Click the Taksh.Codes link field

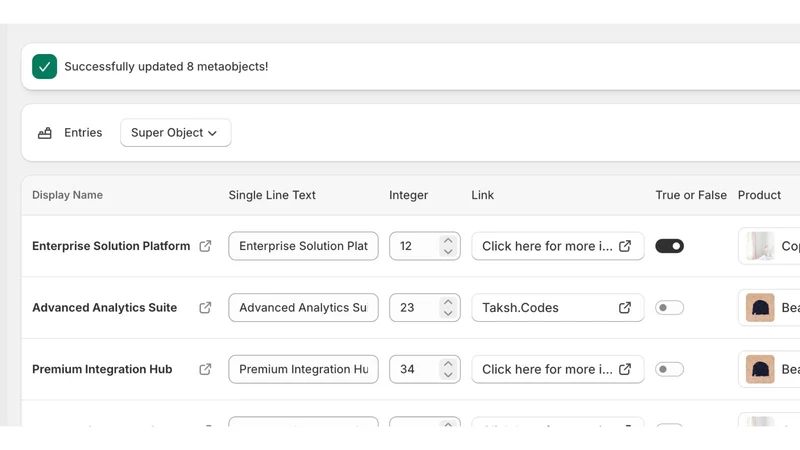558,308
